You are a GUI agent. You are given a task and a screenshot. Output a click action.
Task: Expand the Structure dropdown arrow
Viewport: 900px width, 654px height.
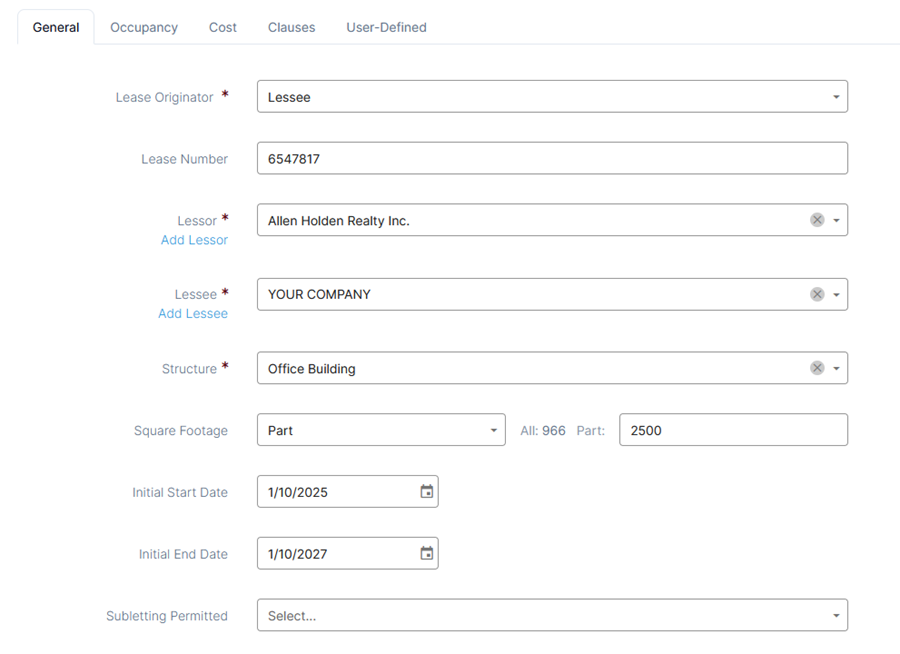click(836, 369)
